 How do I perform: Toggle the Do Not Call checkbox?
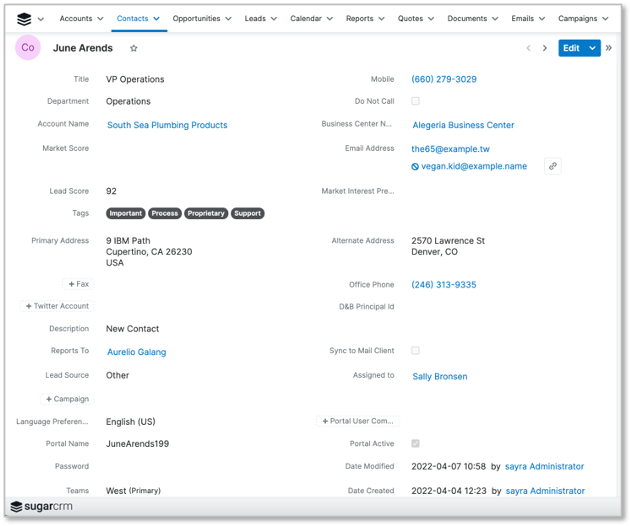(x=415, y=101)
